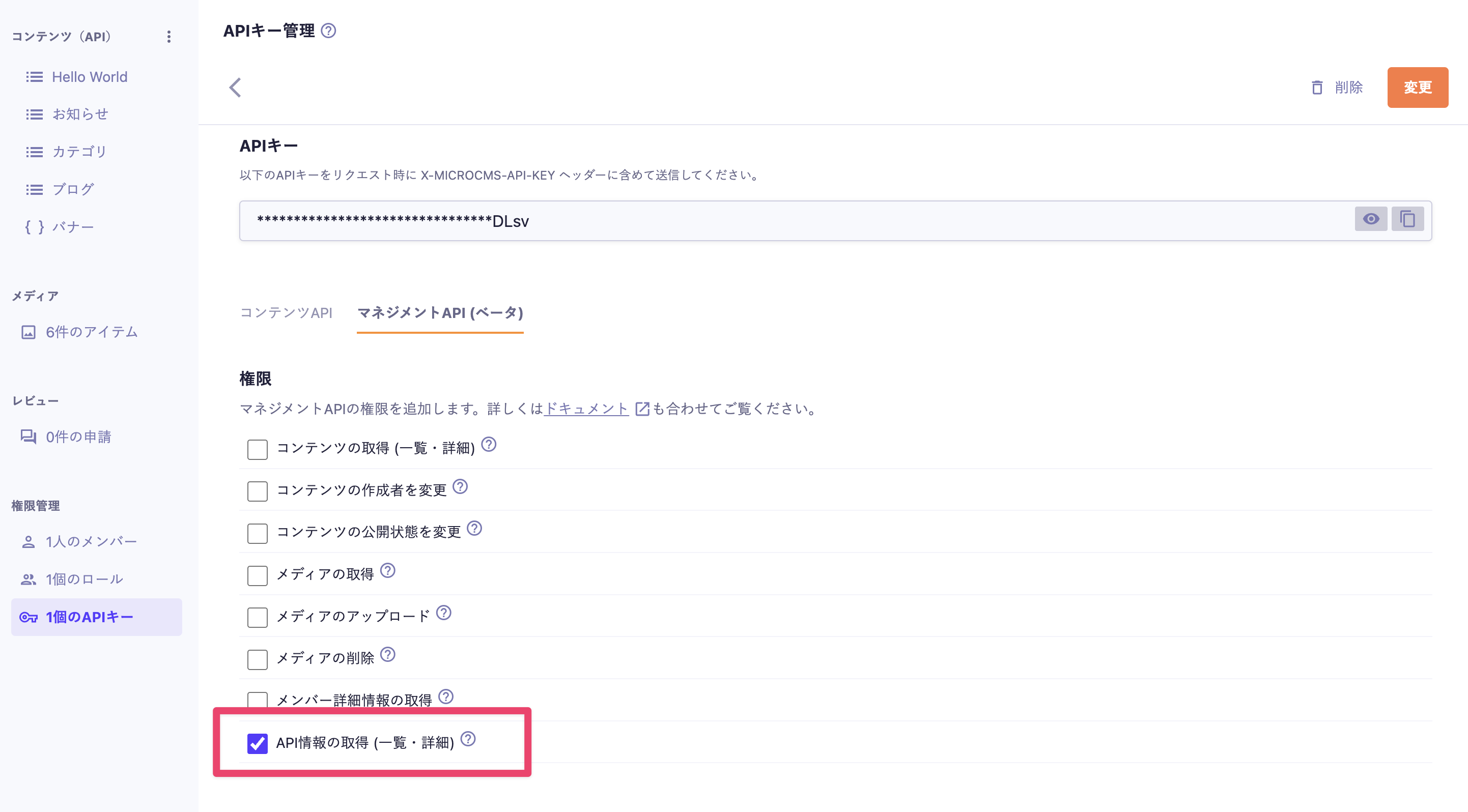
Task: Click the trash icon to delete this API key
Action: pos(1316,88)
